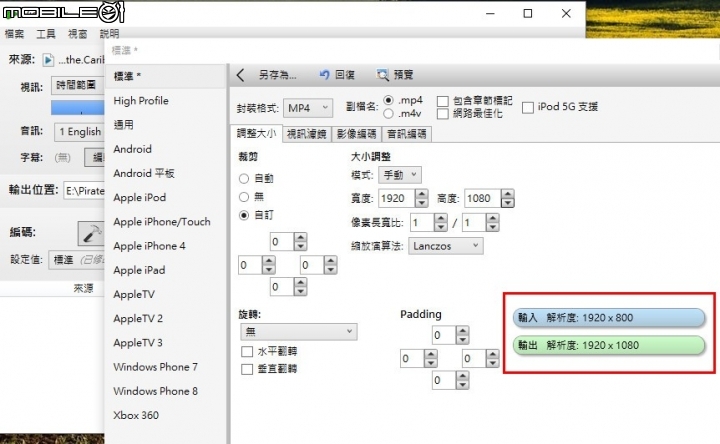Screen dimensions: 720x444
Task: Select the Windows Phone 8 preset
Action: 165,391
